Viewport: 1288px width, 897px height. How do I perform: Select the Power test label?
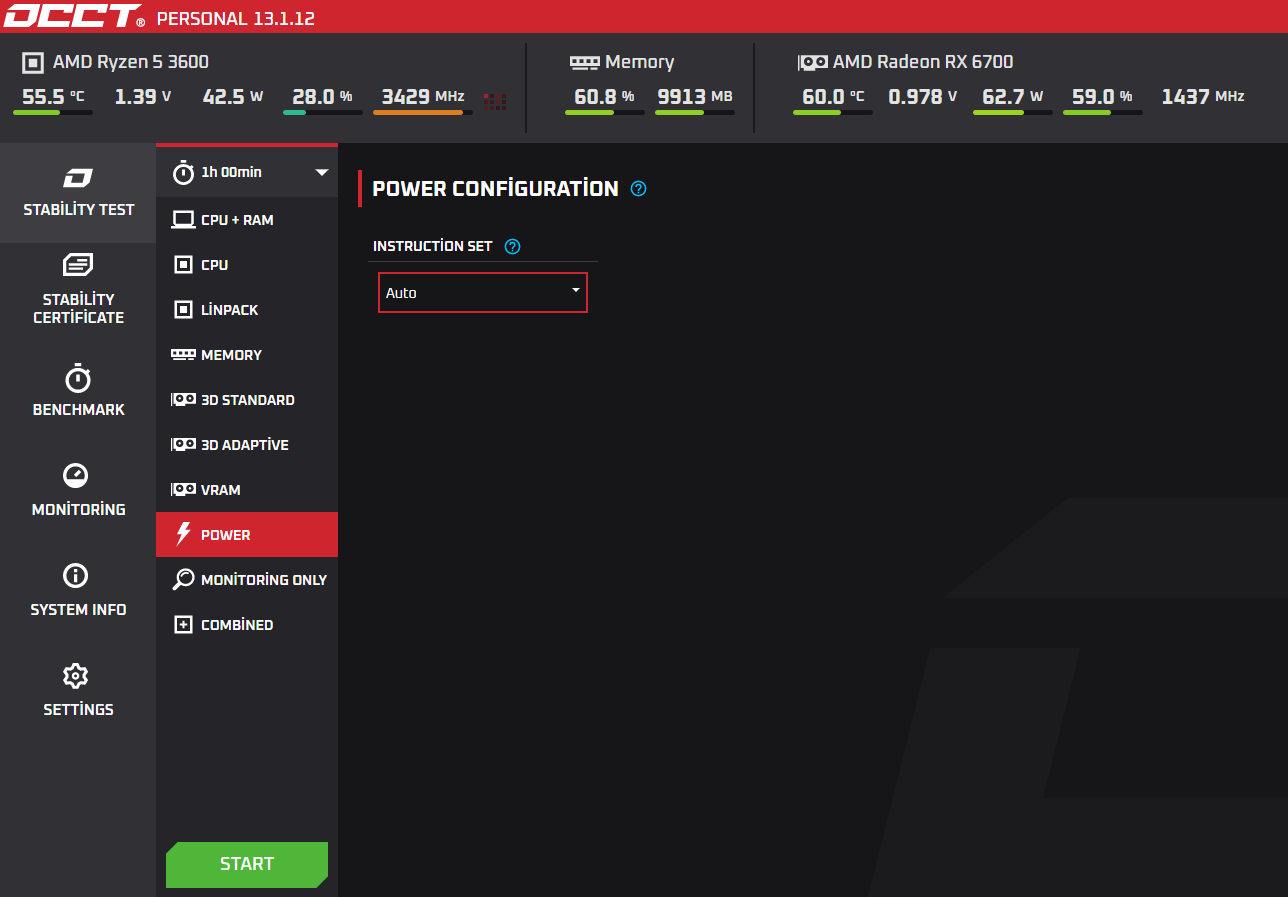click(x=226, y=535)
